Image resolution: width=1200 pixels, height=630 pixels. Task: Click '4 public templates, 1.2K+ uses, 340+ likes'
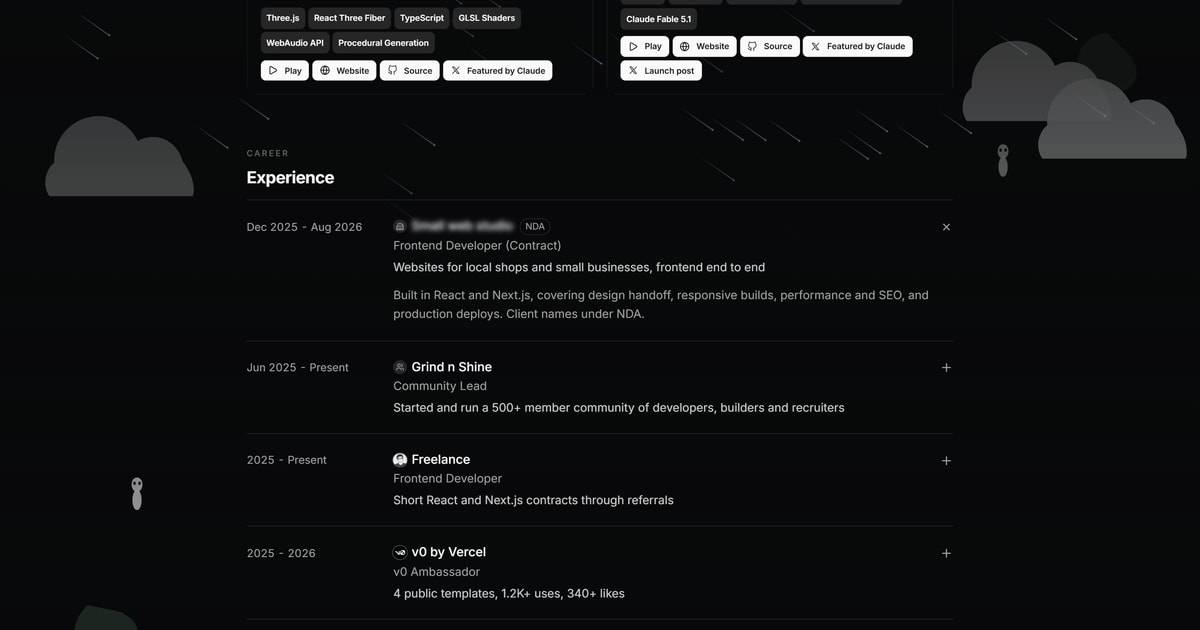tap(509, 594)
